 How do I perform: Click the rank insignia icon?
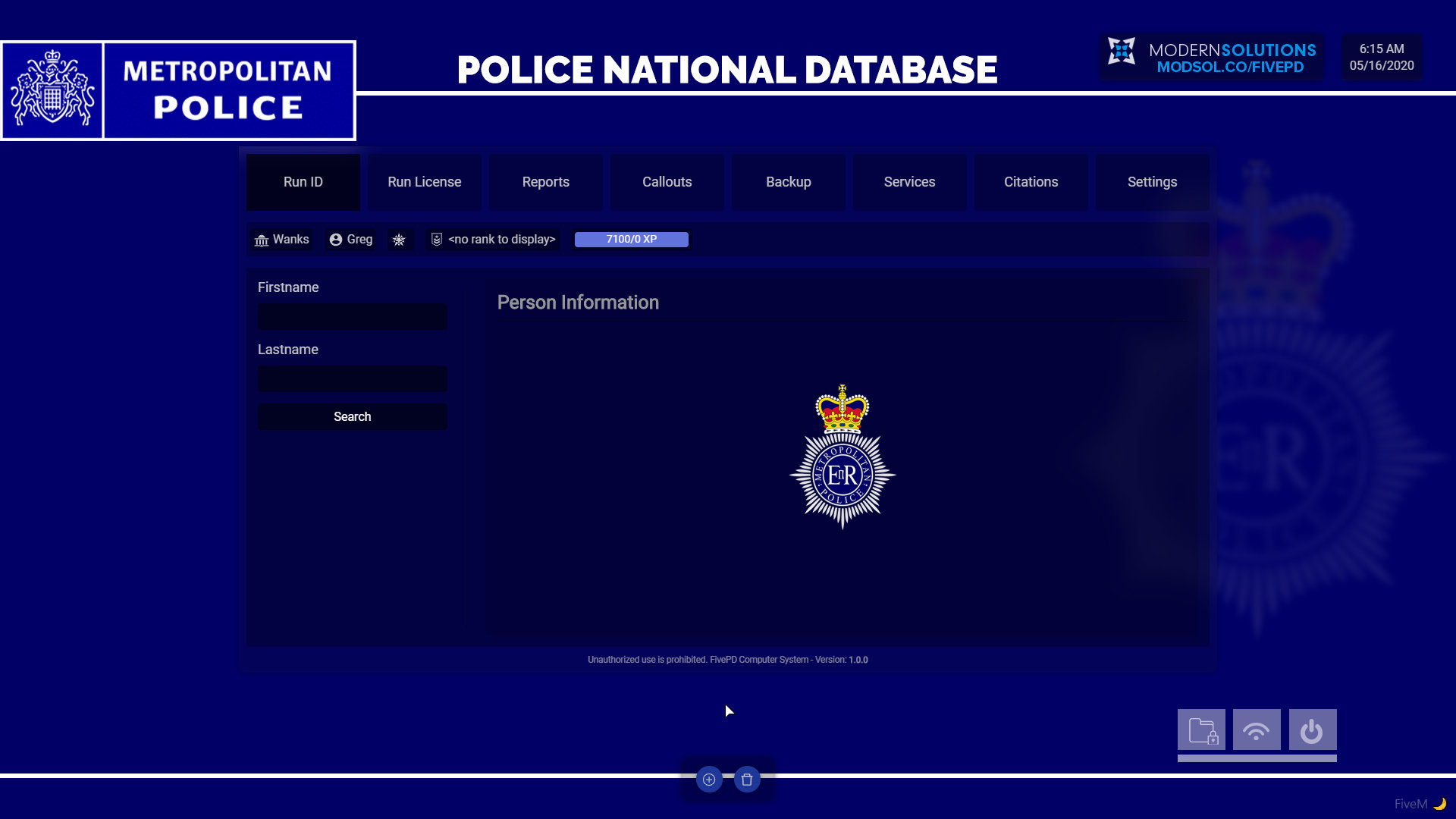coord(437,240)
